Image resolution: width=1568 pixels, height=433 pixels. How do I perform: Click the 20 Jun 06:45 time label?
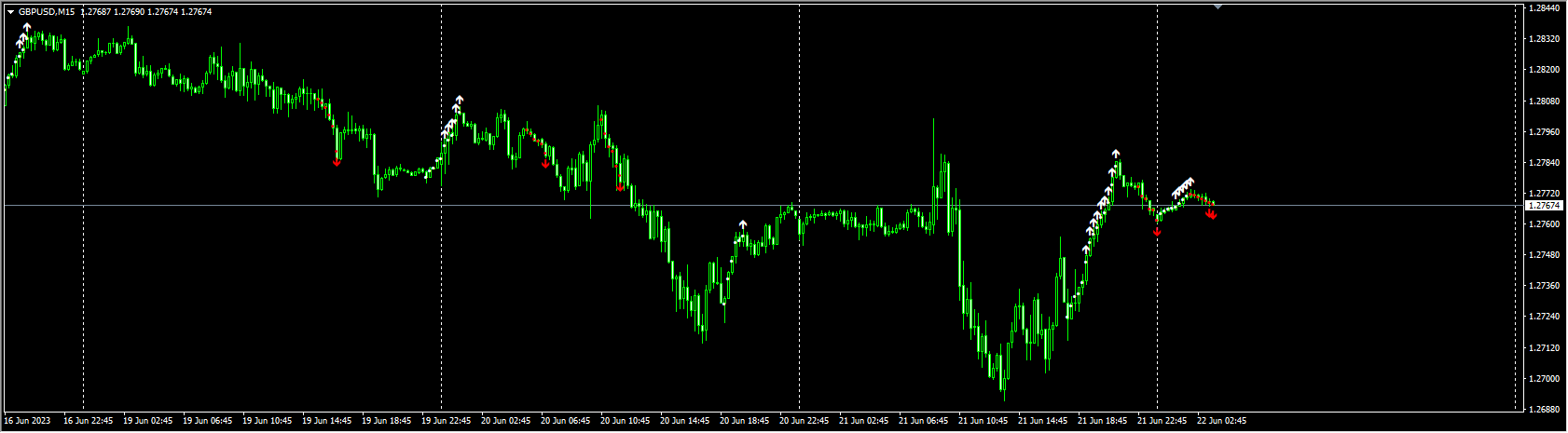pyautogui.click(x=565, y=421)
